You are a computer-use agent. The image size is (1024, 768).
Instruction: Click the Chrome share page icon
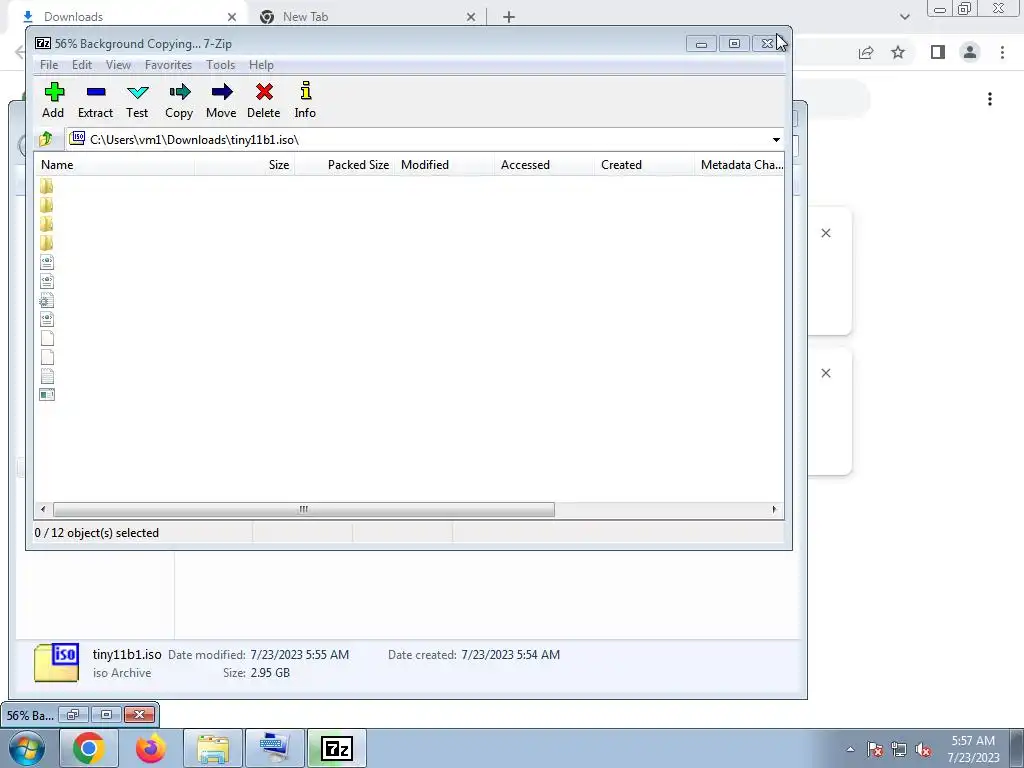[866, 52]
